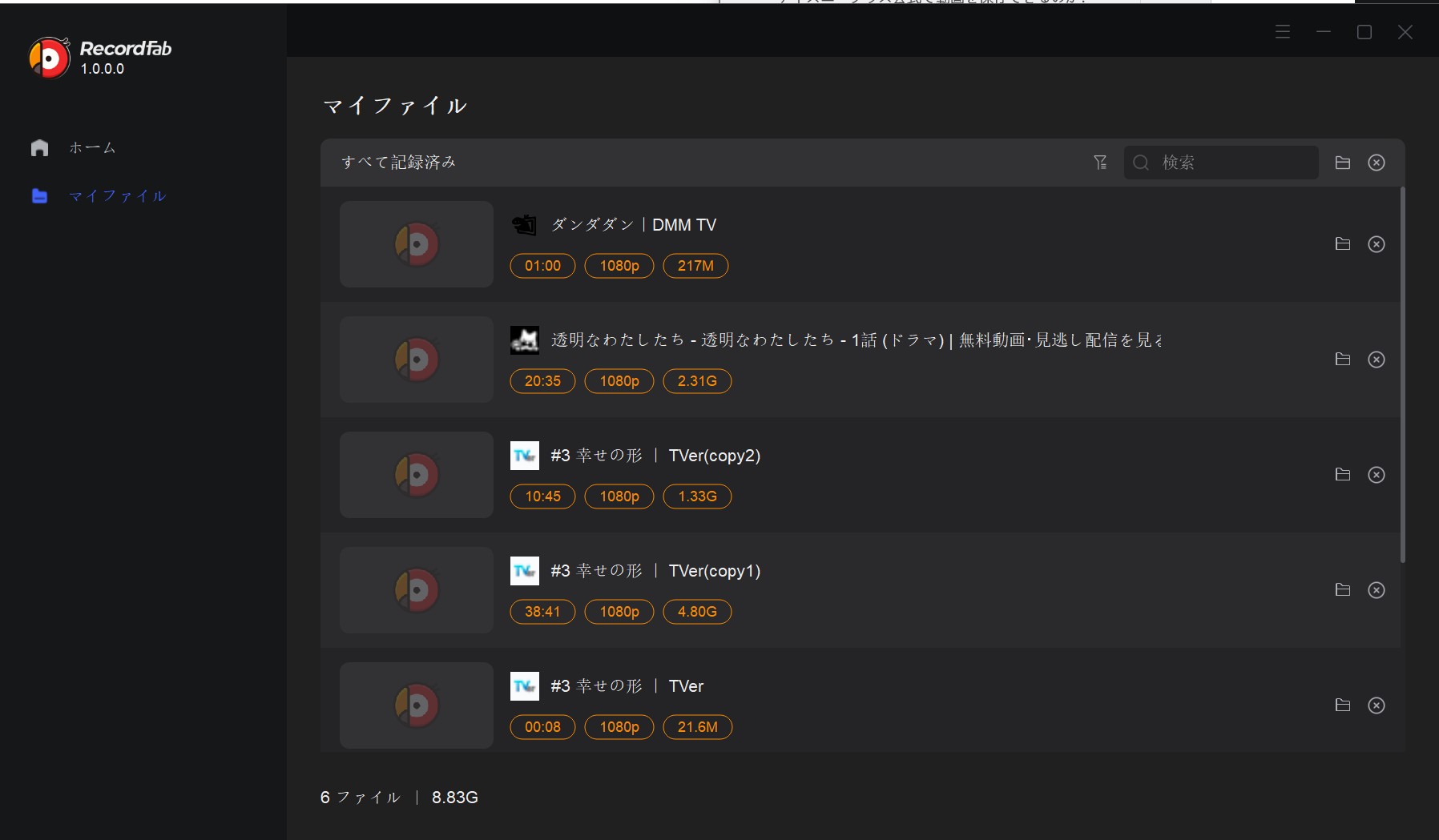Open the output folder from the list header

click(x=1343, y=163)
